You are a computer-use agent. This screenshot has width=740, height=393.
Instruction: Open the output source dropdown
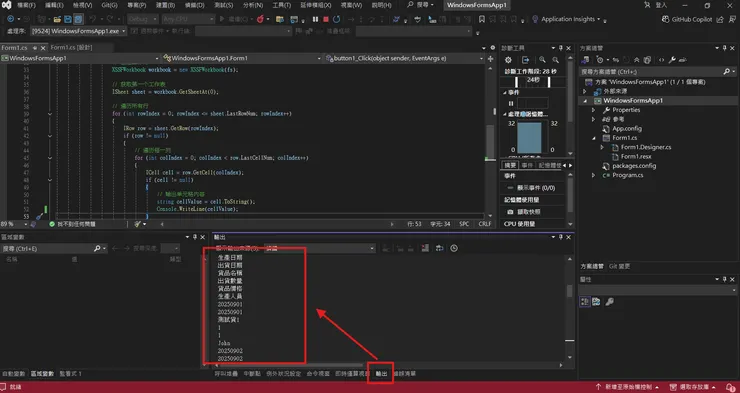pyautogui.click(x=320, y=248)
